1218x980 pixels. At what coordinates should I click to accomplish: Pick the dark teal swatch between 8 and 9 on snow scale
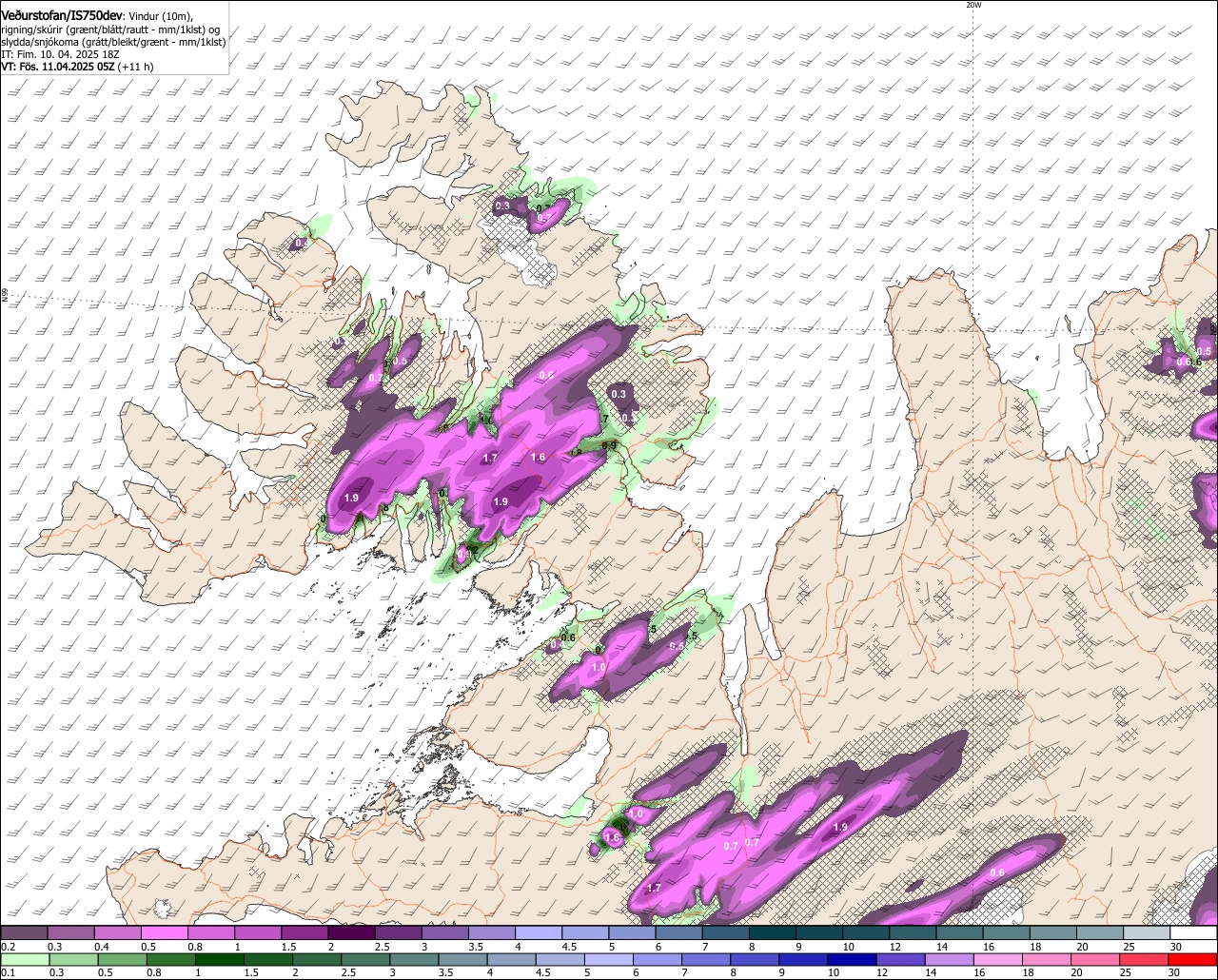(x=773, y=933)
